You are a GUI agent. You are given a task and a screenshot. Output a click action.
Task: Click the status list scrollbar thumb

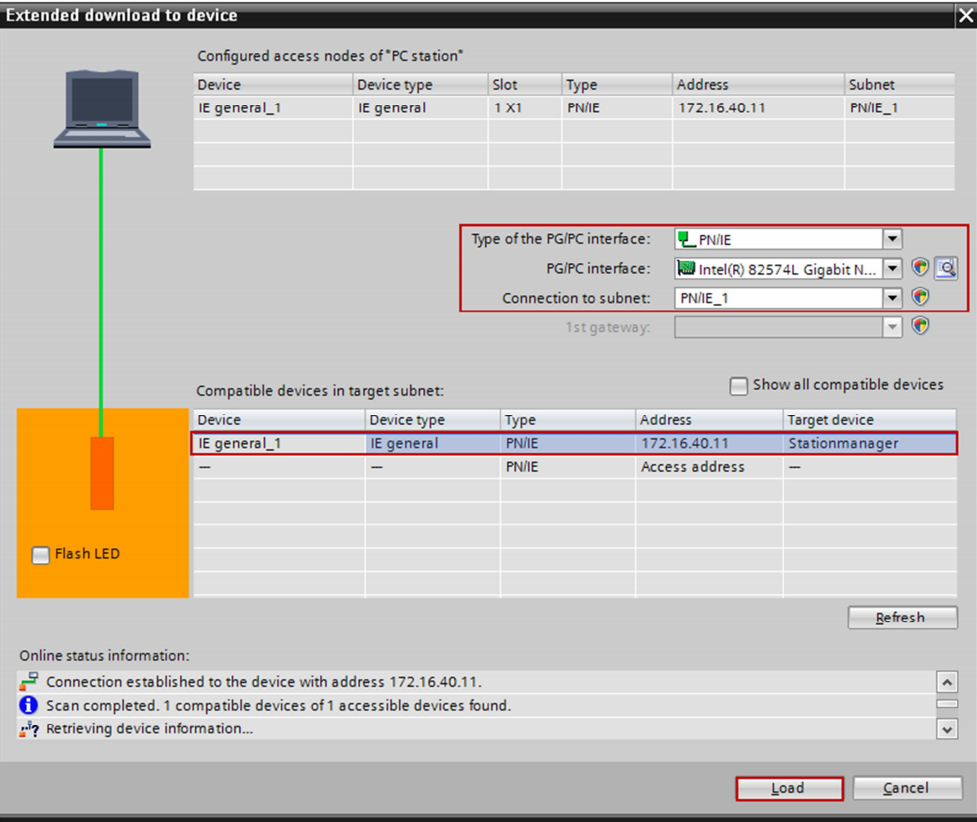[946, 704]
